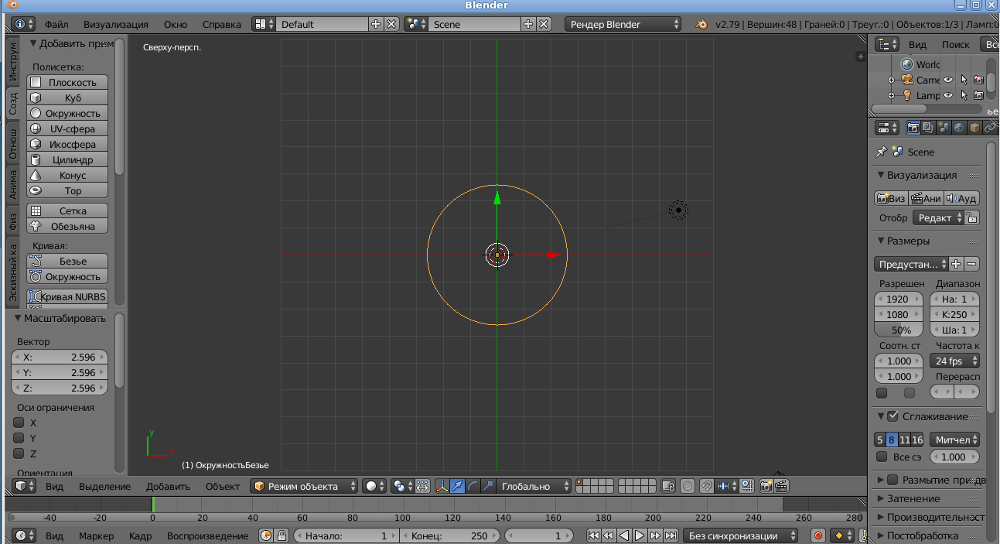Open the Глобально orientation dropdown
Screen dimensions: 1000x544
click(533, 486)
